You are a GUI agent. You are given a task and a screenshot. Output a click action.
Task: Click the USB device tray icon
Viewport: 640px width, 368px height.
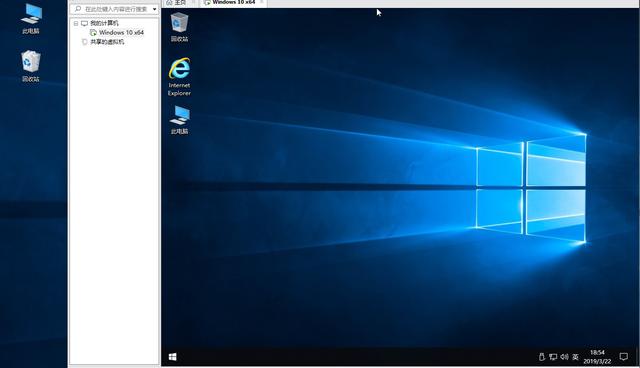coord(542,357)
